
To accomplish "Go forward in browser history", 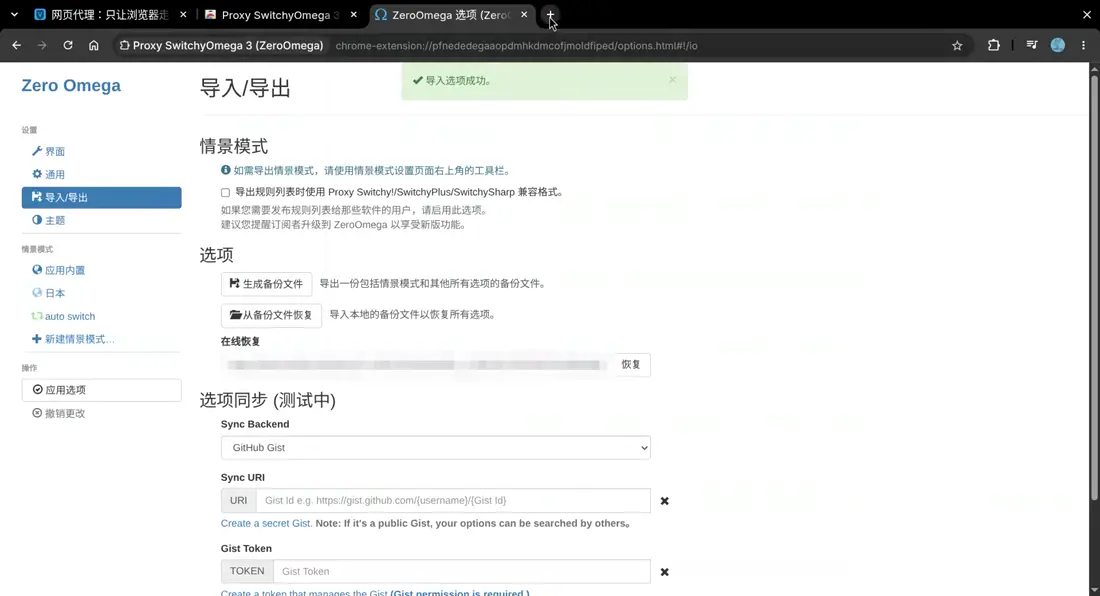I will 42,46.
